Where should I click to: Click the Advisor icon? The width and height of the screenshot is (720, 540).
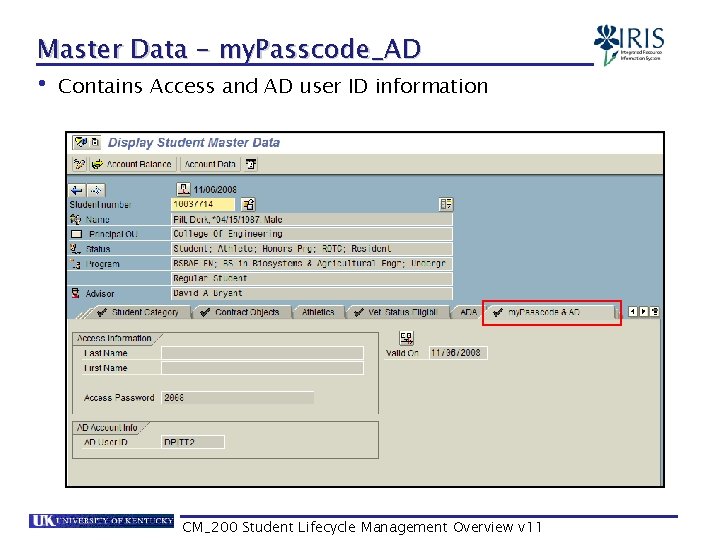[x=76, y=293]
